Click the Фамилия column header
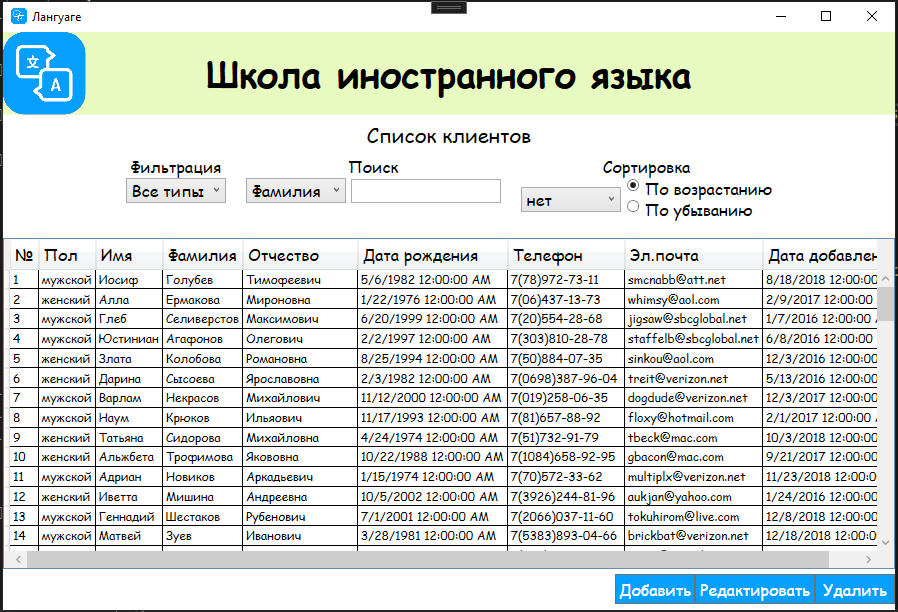The height and width of the screenshot is (612, 898). [x=204, y=255]
